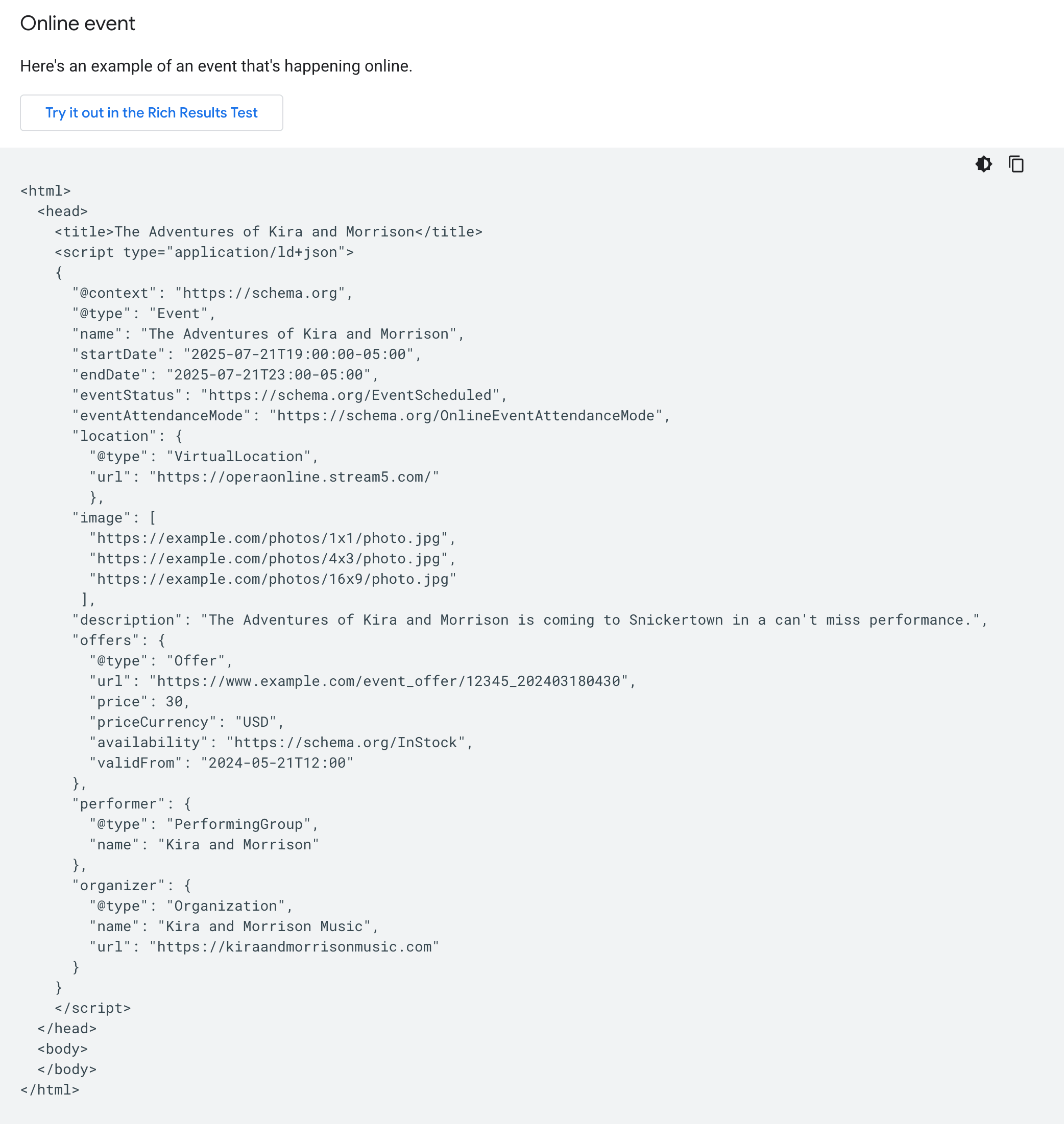Viewport: 1064px width, 1141px height.
Task: Click the operaonline.stream5.com URL in code
Action: point(294,477)
